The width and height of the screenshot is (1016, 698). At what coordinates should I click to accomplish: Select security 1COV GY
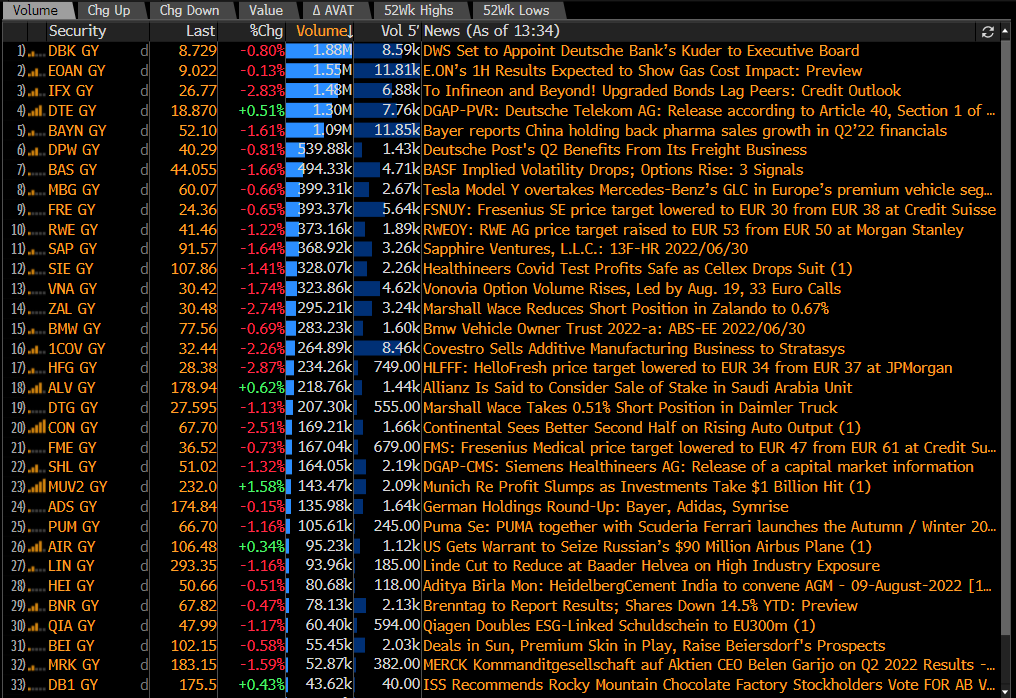[76, 349]
